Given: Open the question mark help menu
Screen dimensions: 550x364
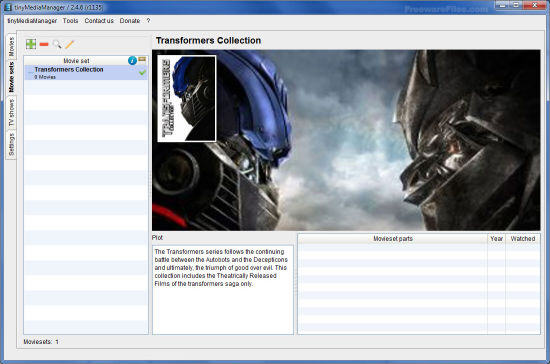Looking at the screenshot, I should click(x=148, y=21).
